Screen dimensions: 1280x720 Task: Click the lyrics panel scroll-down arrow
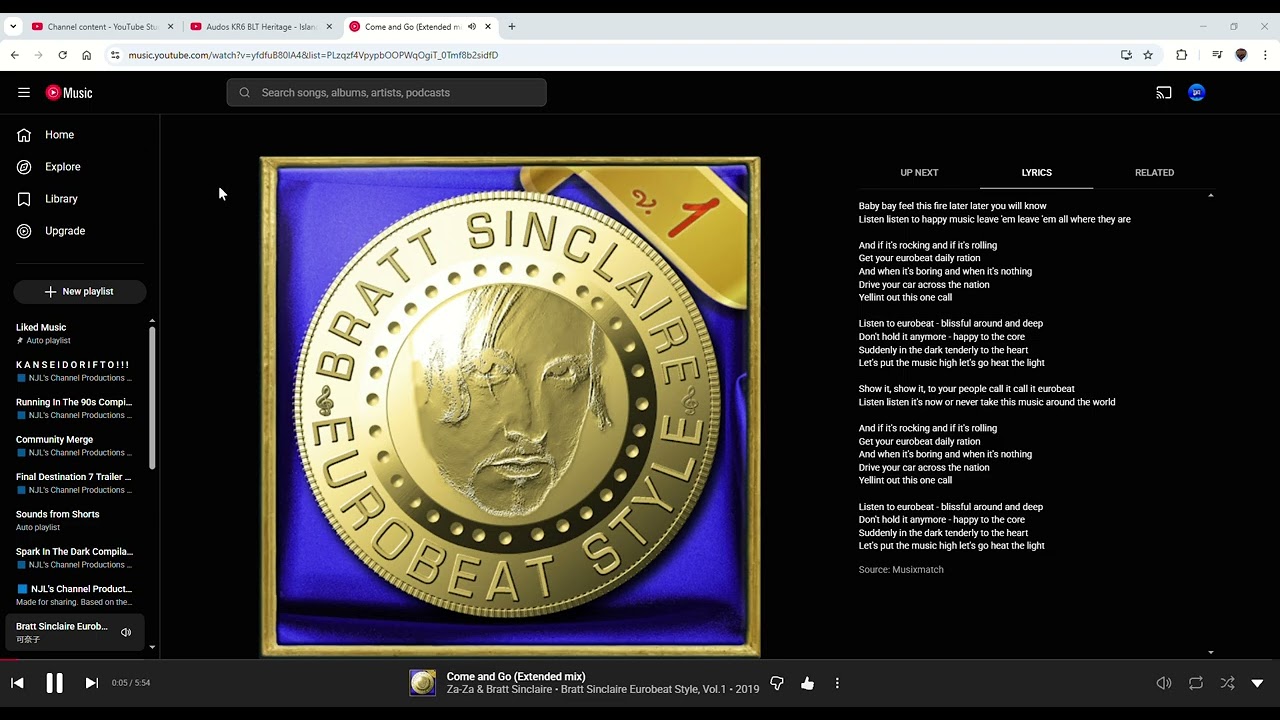(1211, 653)
